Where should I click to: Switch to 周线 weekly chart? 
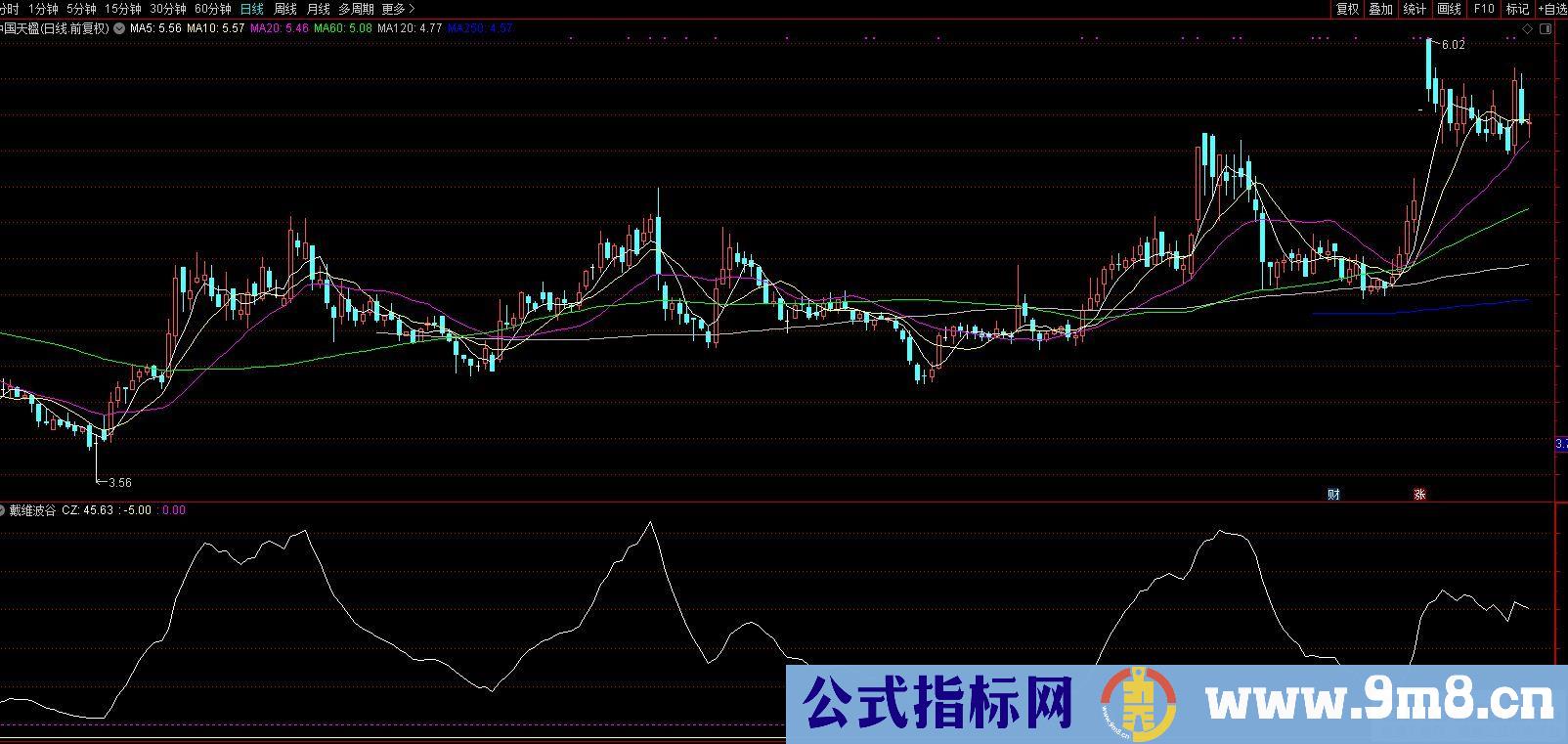(284, 9)
